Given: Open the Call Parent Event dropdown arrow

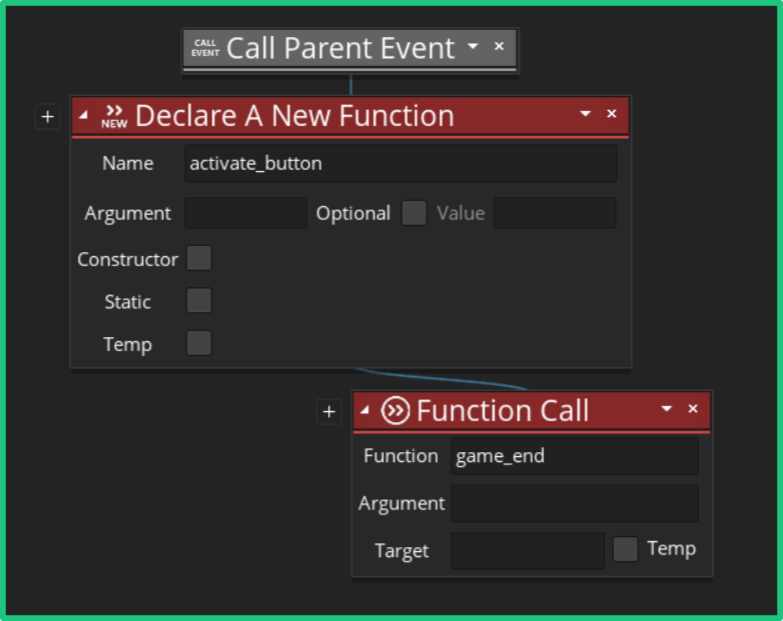Looking at the screenshot, I should (x=472, y=46).
